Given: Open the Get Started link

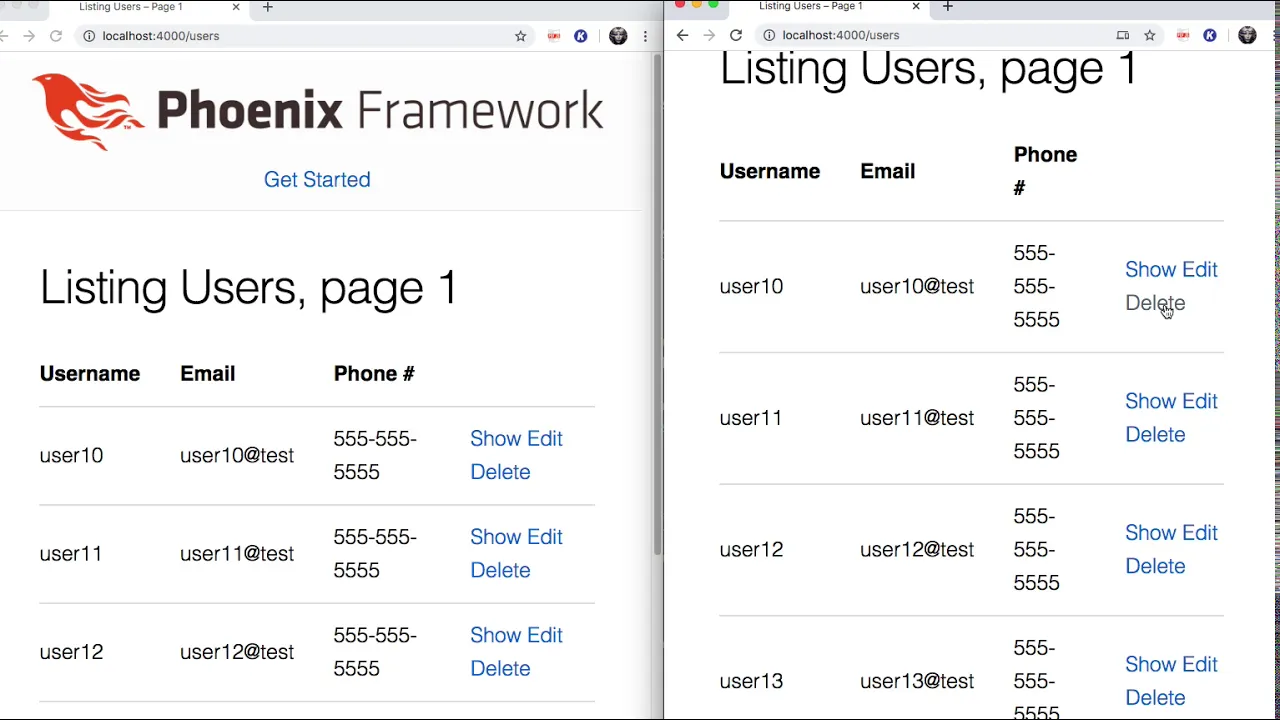Looking at the screenshot, I should [x=317, y=179].
